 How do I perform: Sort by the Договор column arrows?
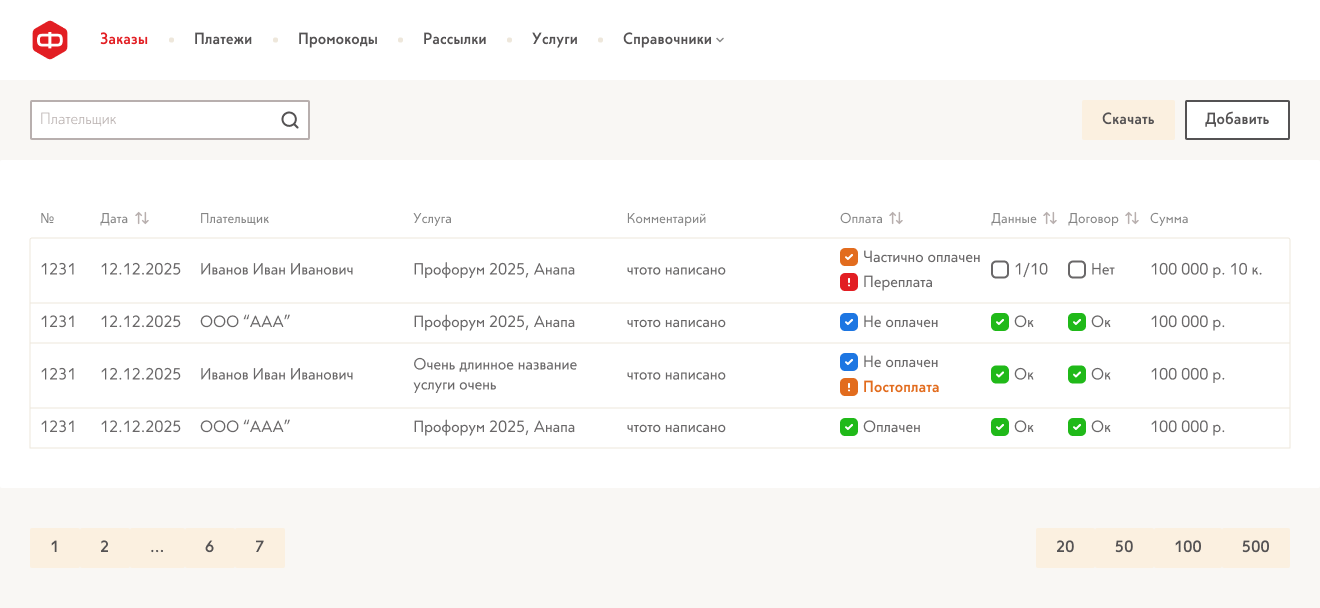pos(1132,218)
